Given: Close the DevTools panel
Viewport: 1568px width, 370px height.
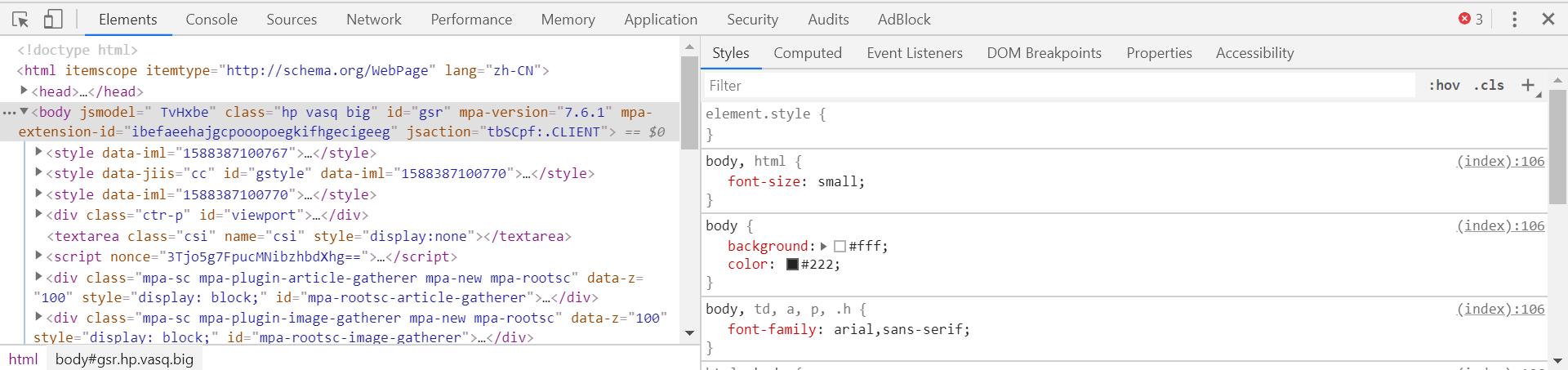Looking at the screenshot, I should pos(1548,19).
